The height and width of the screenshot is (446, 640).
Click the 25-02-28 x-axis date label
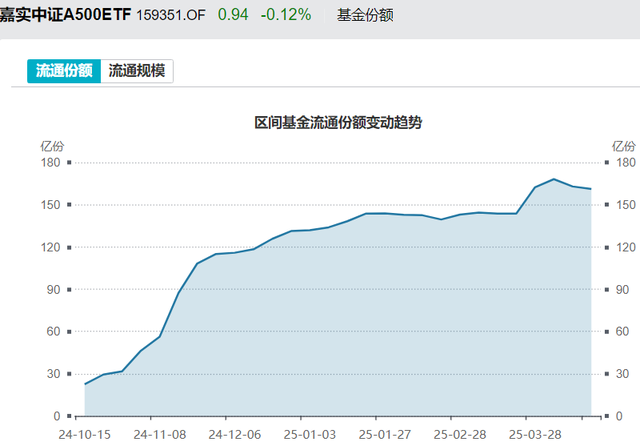click(x=460, y=435)
